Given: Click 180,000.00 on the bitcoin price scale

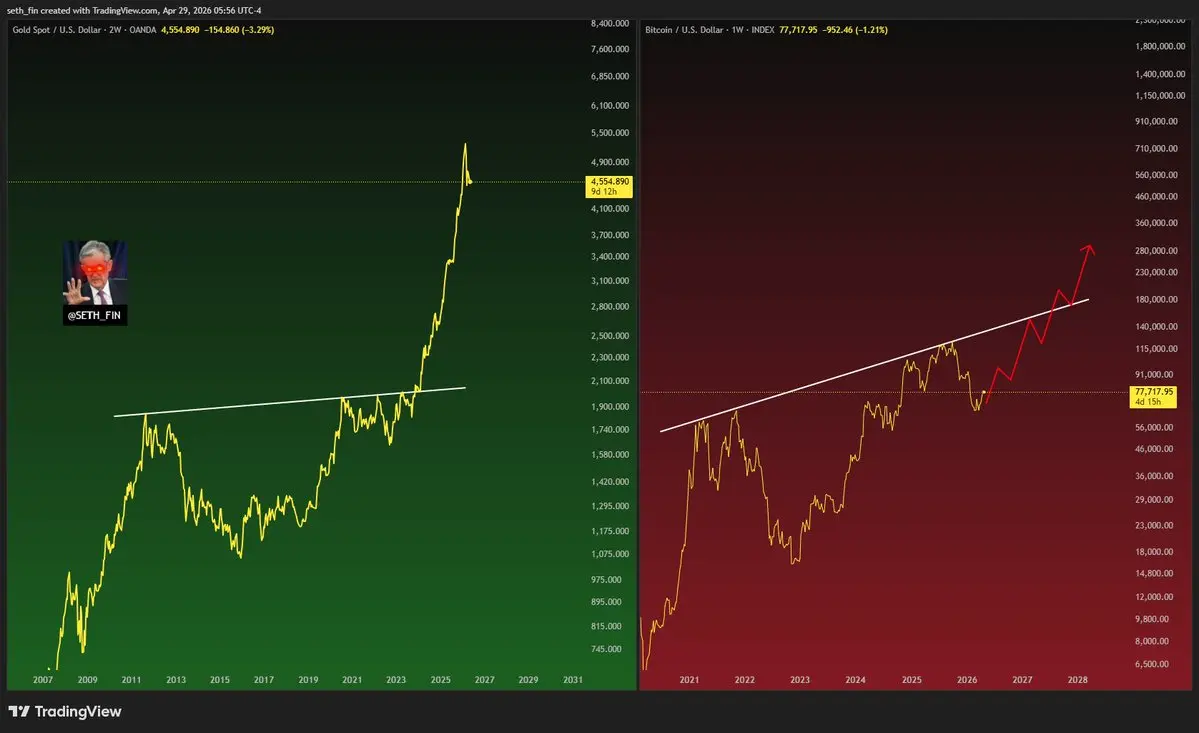Looking at the screenshot, I should pyautogui.click(x=1156, y=300).
